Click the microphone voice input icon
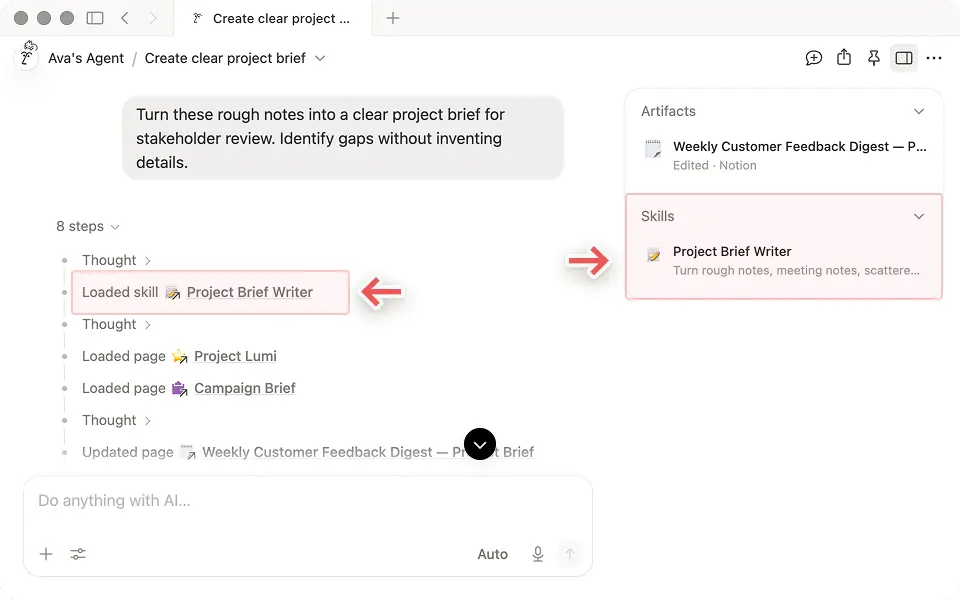Screen dimensions: 960x600 click(x=538, y=554)
